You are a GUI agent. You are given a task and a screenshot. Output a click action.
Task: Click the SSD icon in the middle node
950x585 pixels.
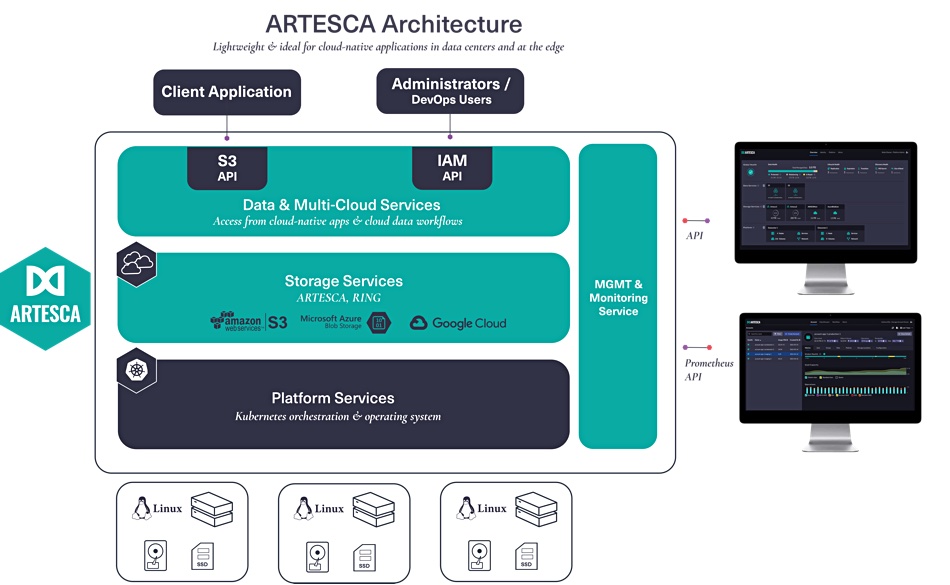click(x=364, y=557)
